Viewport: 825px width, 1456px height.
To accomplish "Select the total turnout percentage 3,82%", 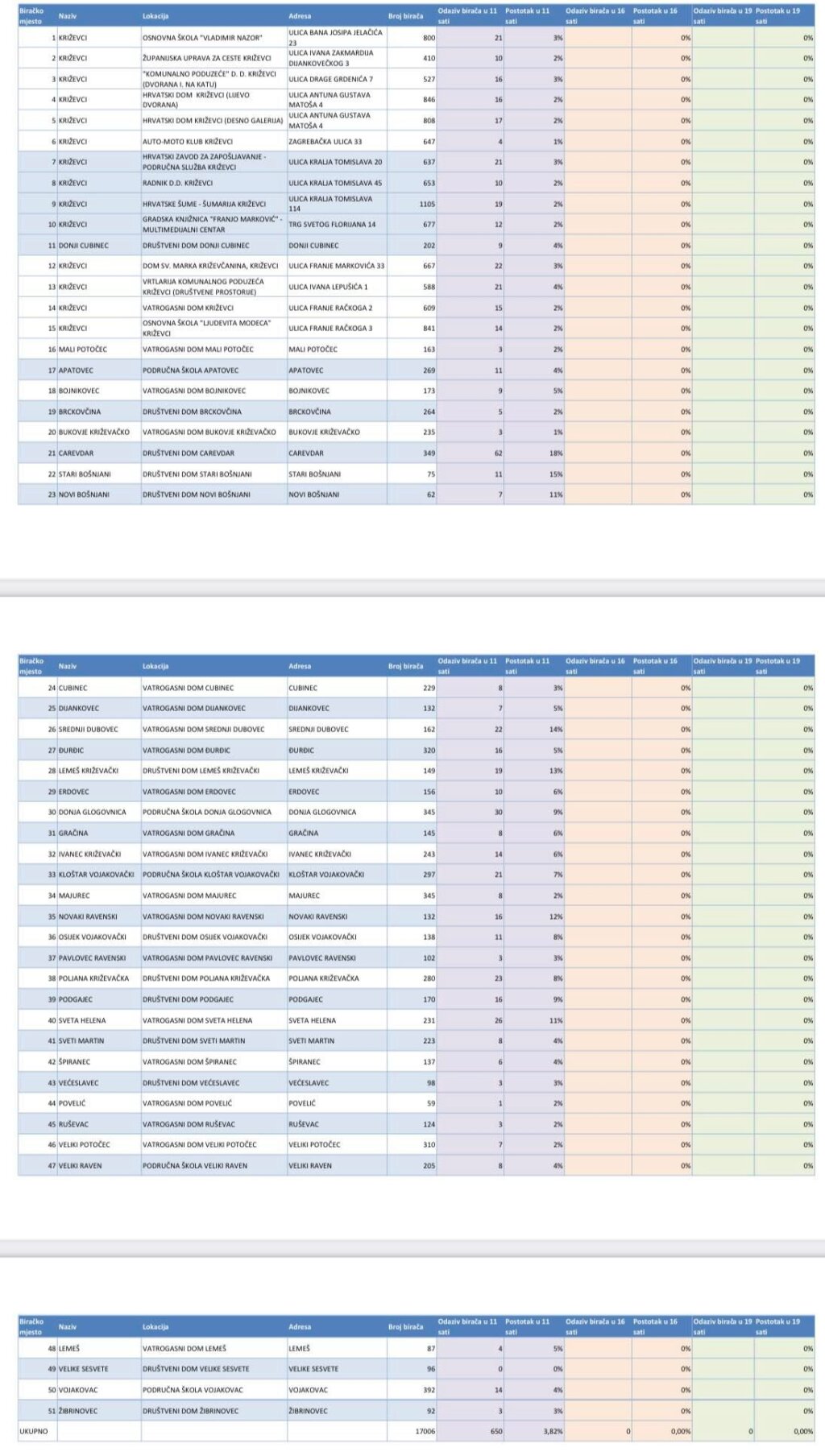I will tap(552, 1431).
